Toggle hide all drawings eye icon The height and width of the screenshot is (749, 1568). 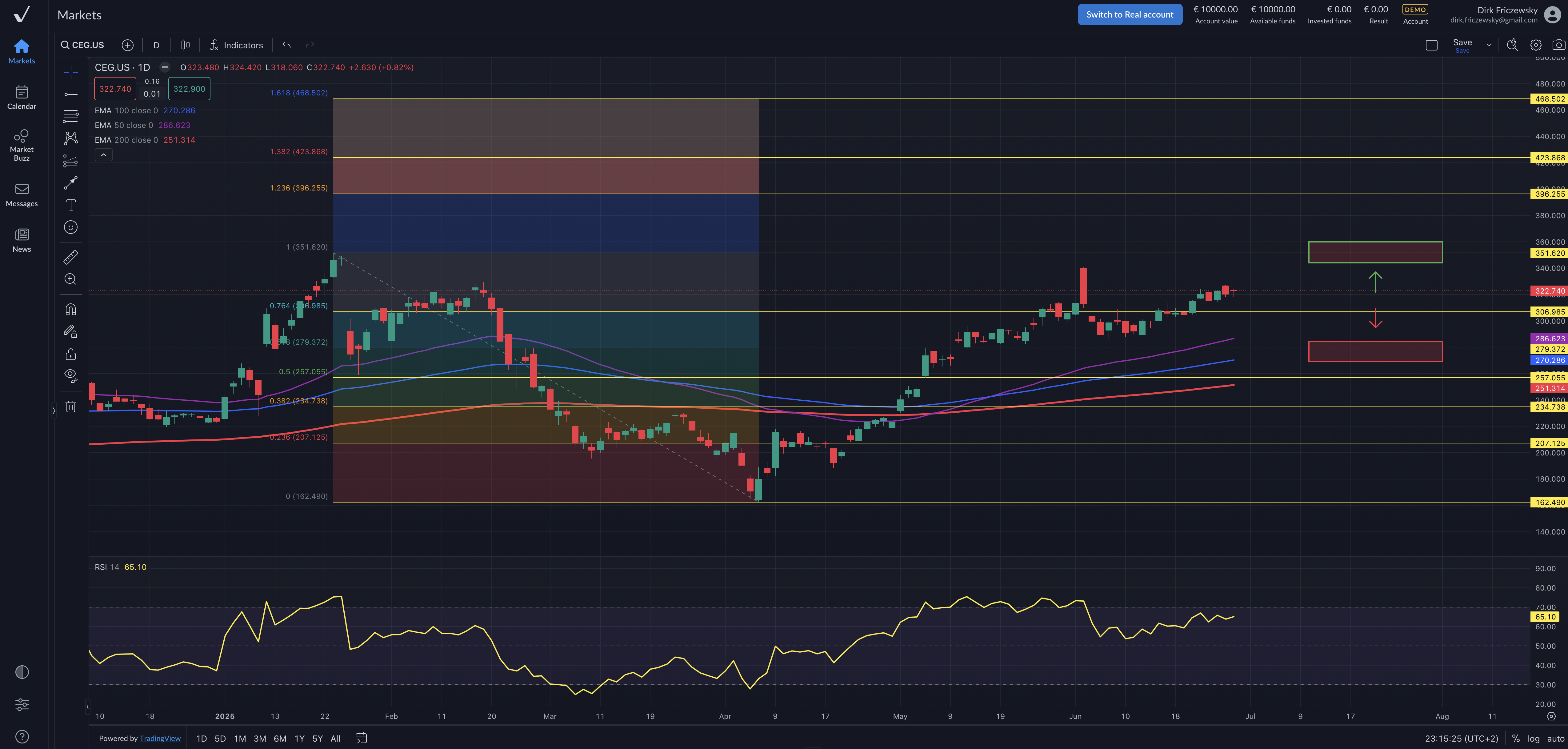(70, 375)
